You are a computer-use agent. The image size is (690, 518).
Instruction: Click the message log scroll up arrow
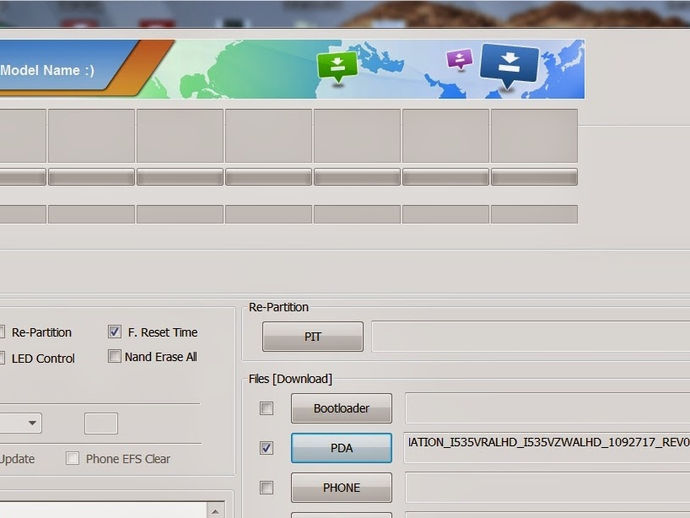(x=216, y=511)
